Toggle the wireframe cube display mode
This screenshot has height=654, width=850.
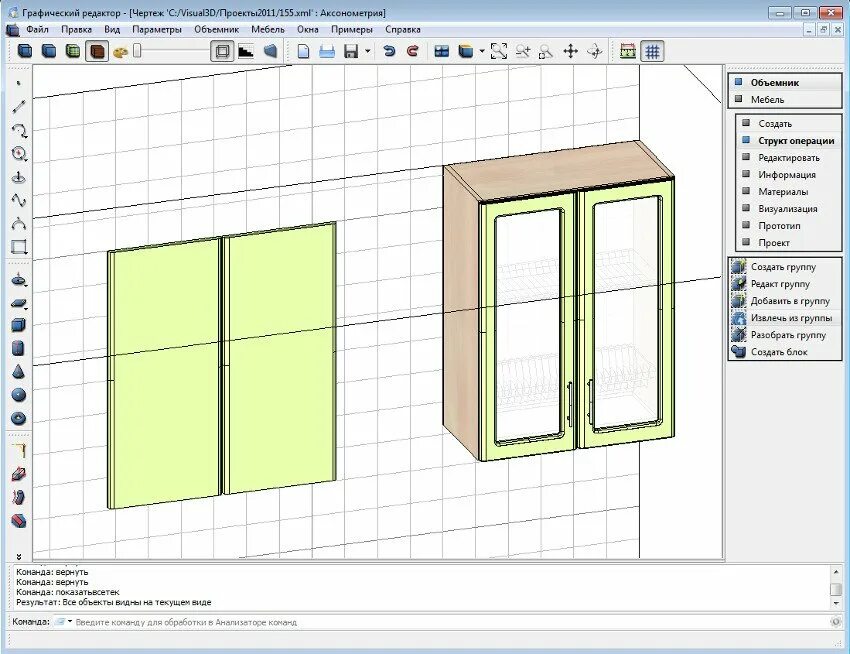[25, 52]
